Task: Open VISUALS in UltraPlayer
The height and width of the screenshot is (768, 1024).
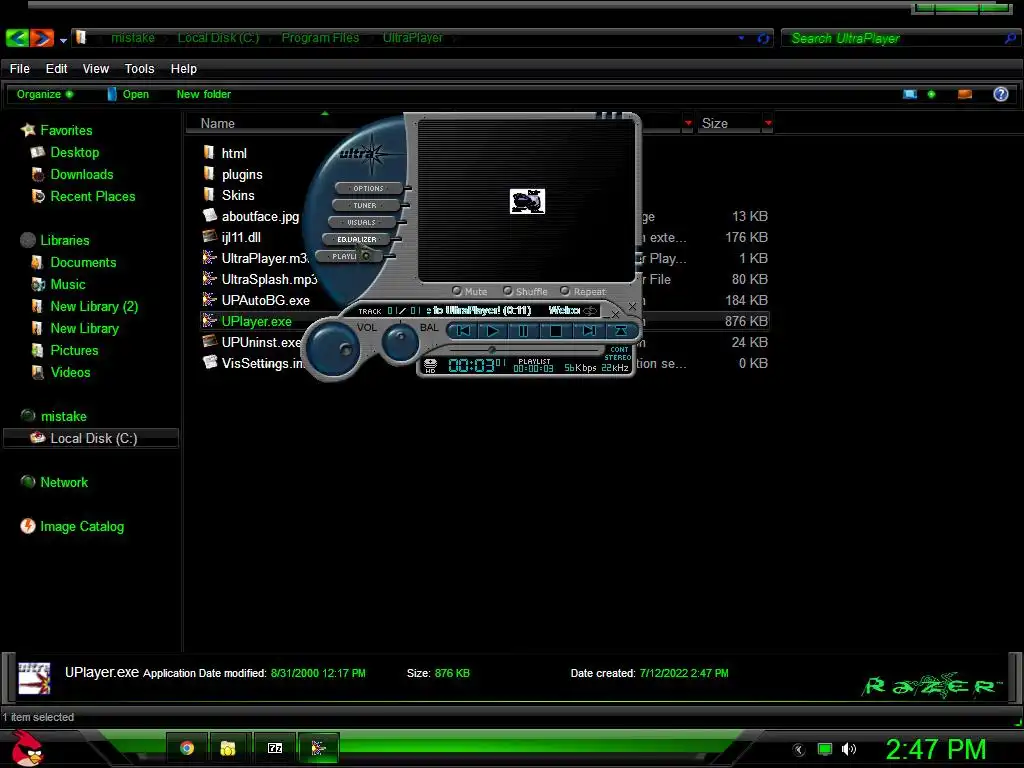Action: point(361,222)
